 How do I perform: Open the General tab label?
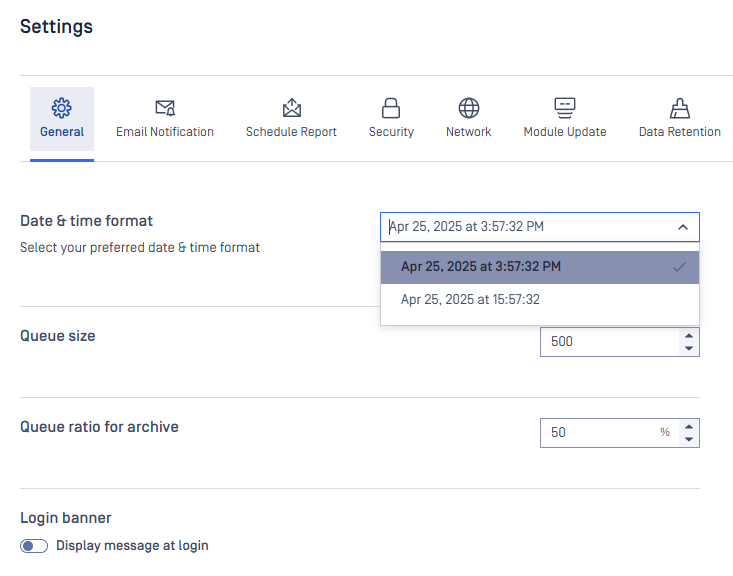(62, 132)
